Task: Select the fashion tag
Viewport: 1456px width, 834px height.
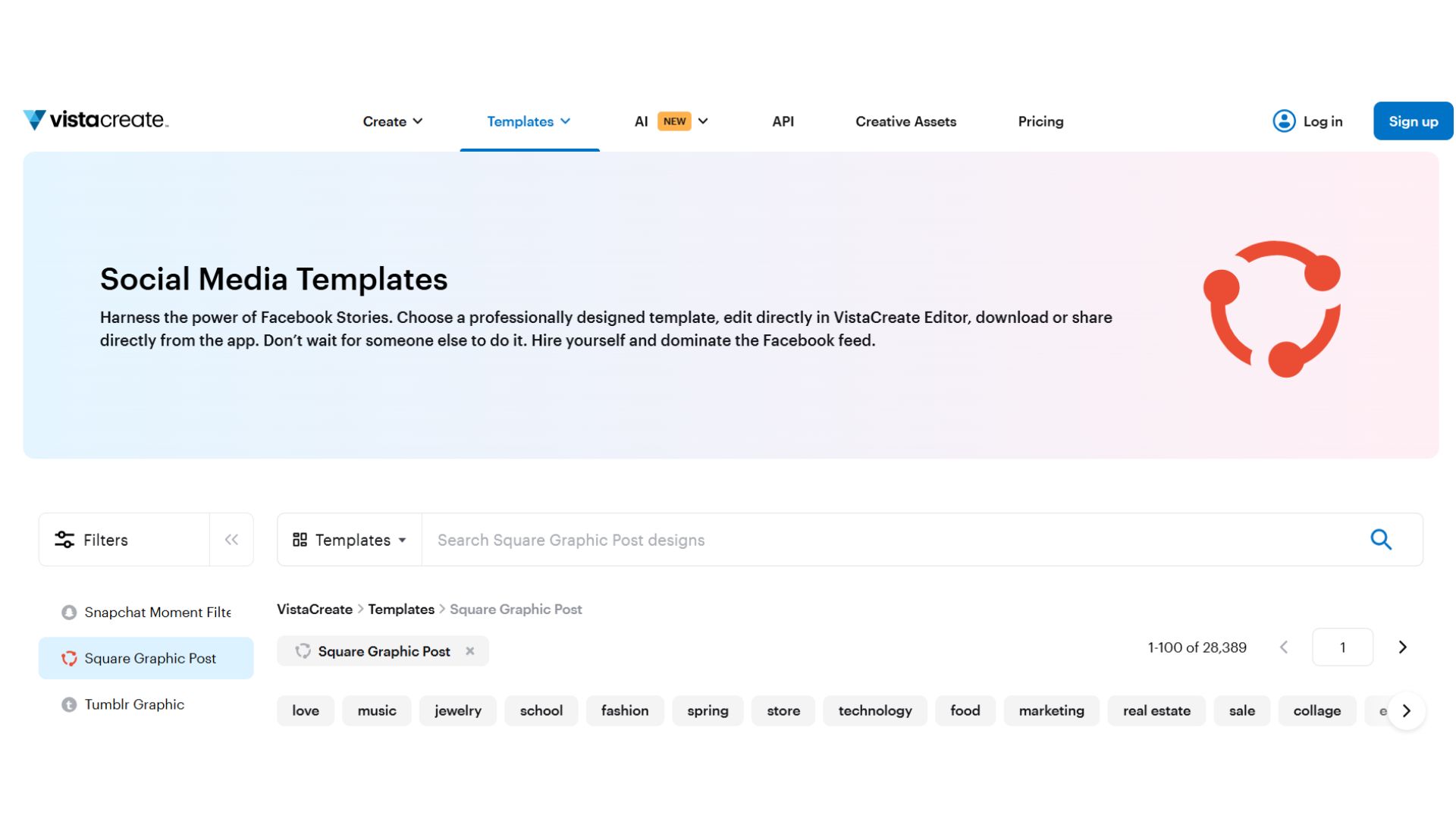Action: [x=625, y=711]
